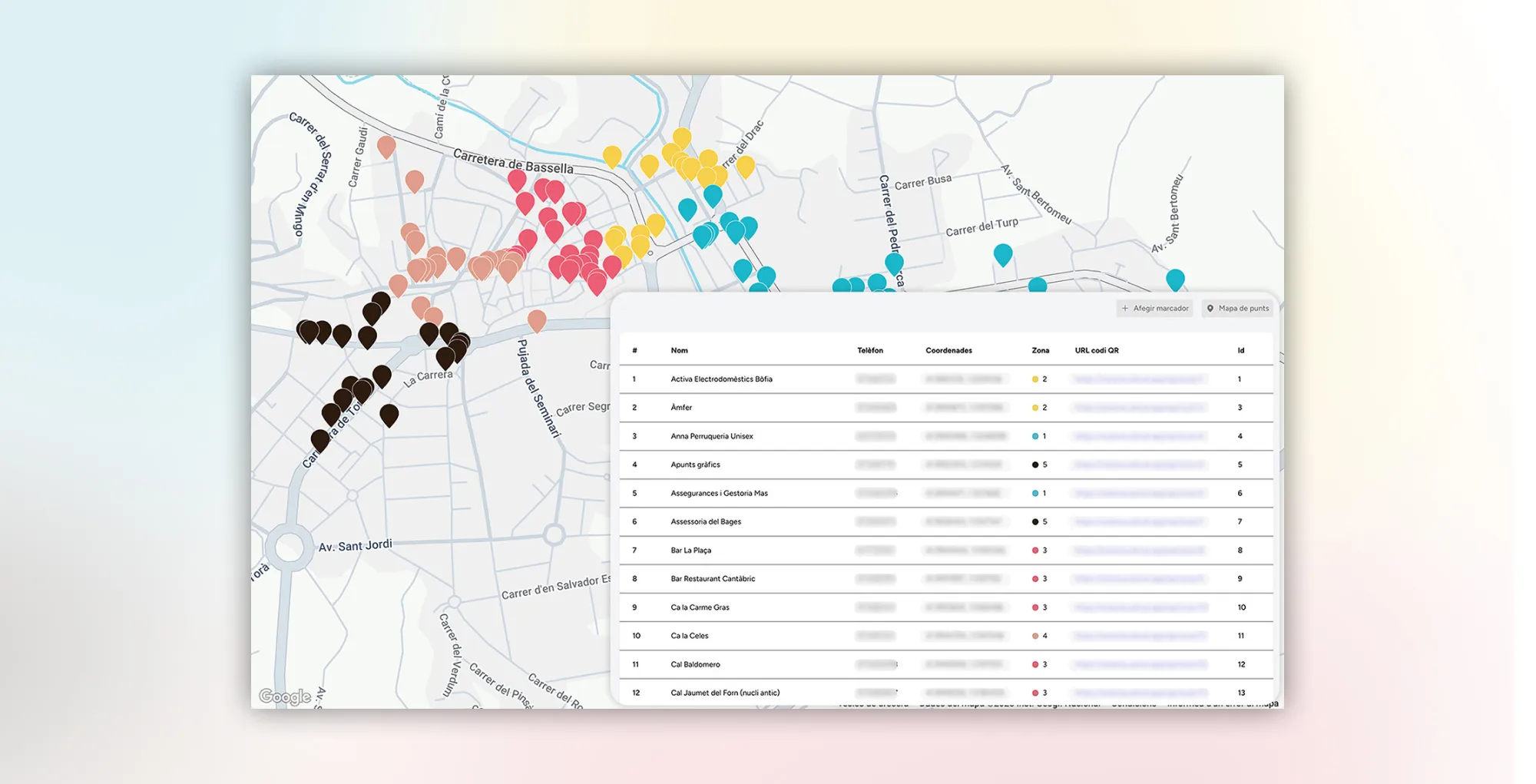The height and width of the screenshot is (784, 1536).
Task: Open QR URL link in Cal Baldomero row
Action: coord(1140,664)
